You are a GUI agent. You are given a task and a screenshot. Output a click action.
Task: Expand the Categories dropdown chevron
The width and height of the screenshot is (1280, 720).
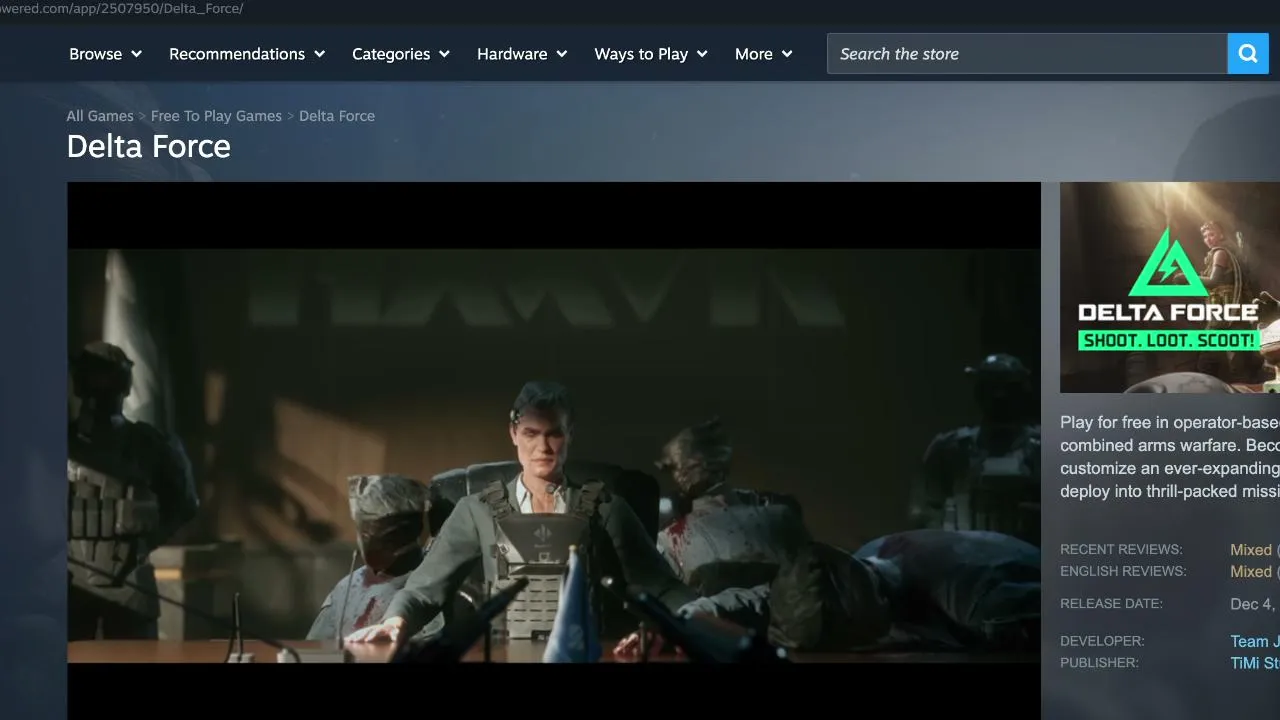[x=444, y=54]
